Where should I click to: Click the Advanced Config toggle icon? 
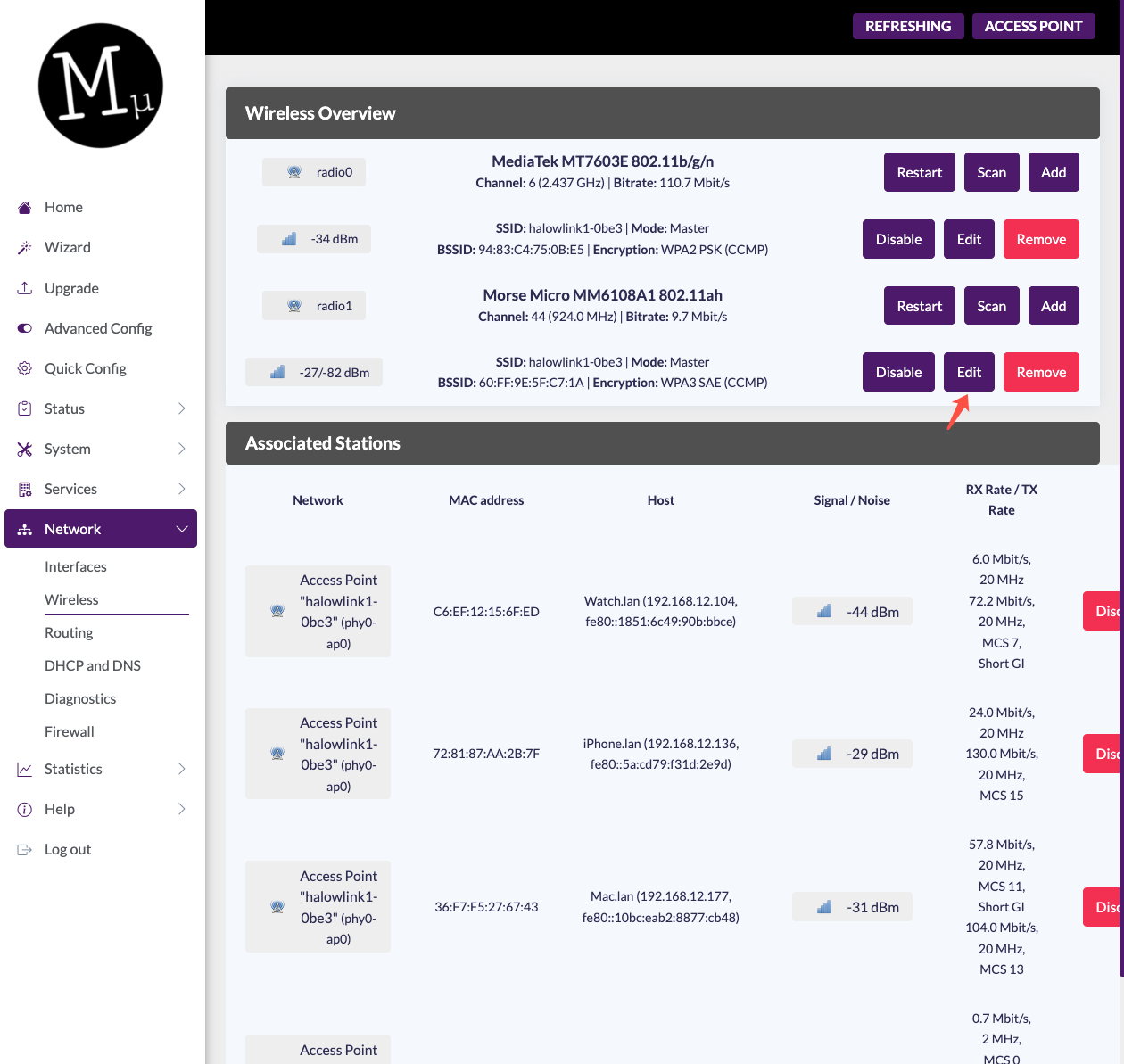pyautogui.click(x=25, y=328)
